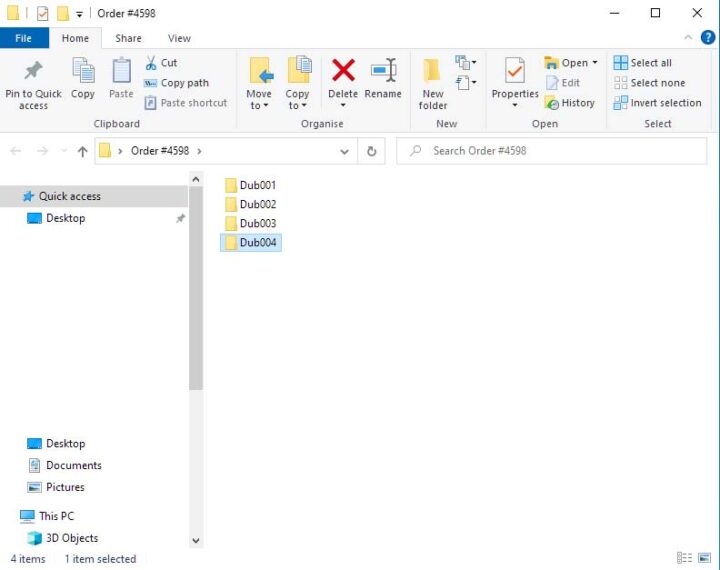Click the Pin to Quick access icon
720x570 pixels.
coord(33,72)
